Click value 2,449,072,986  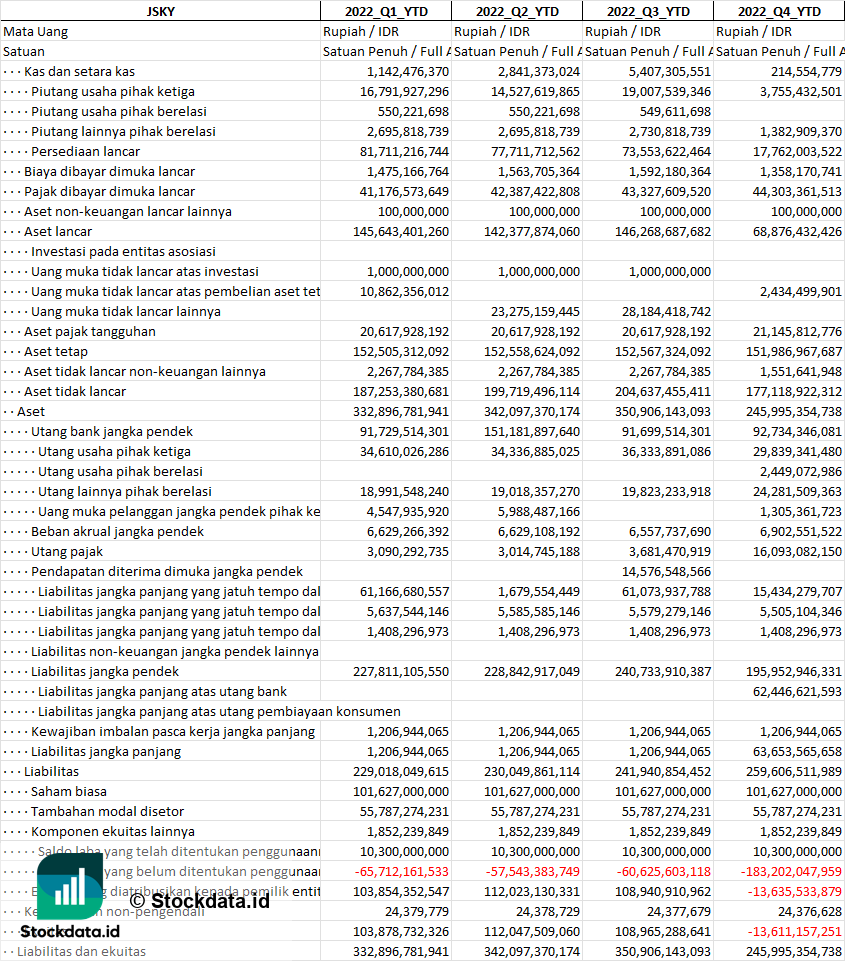801,471
